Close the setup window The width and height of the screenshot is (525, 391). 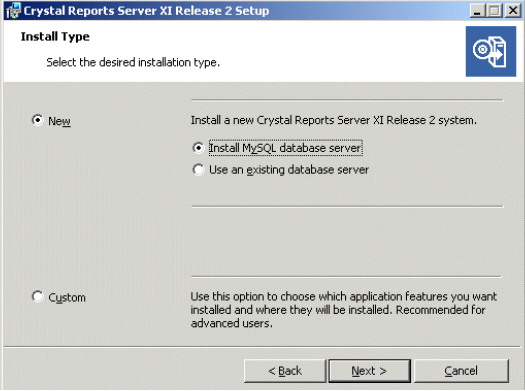tap(513, 10)
